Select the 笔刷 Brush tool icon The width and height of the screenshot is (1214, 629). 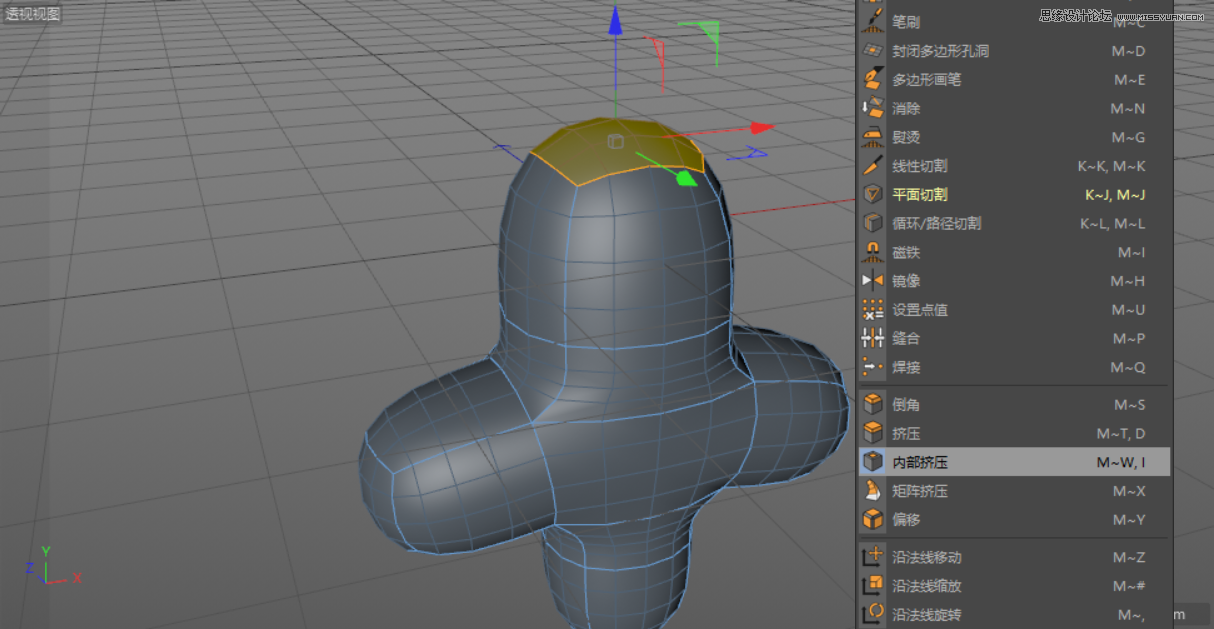pyautogui.click(x=872, y=21)
